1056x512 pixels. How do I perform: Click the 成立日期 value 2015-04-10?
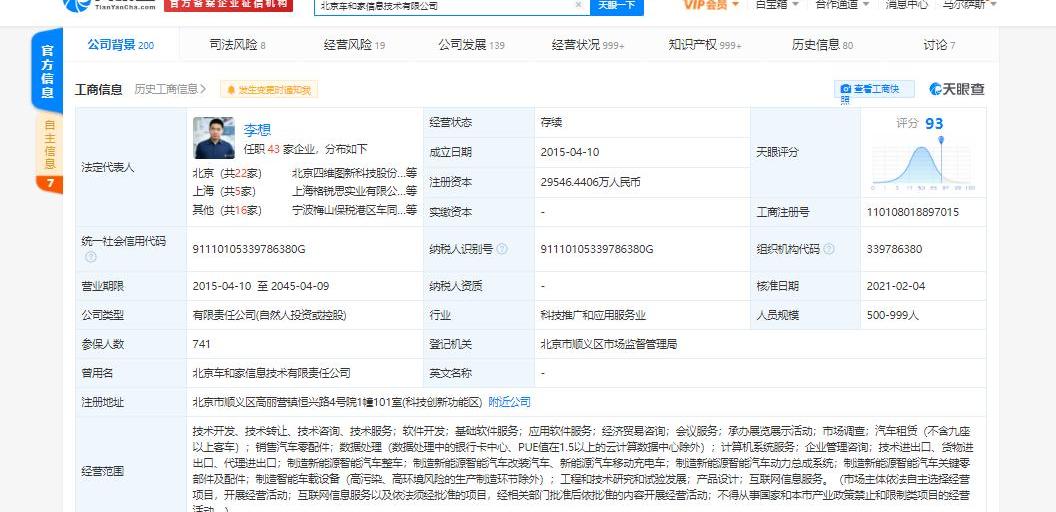click(569, 152)
